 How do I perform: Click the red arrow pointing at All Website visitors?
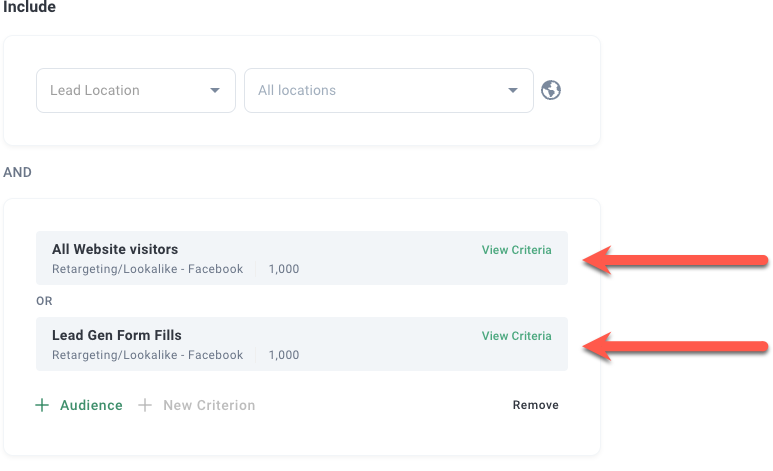[x=675, y=260]
